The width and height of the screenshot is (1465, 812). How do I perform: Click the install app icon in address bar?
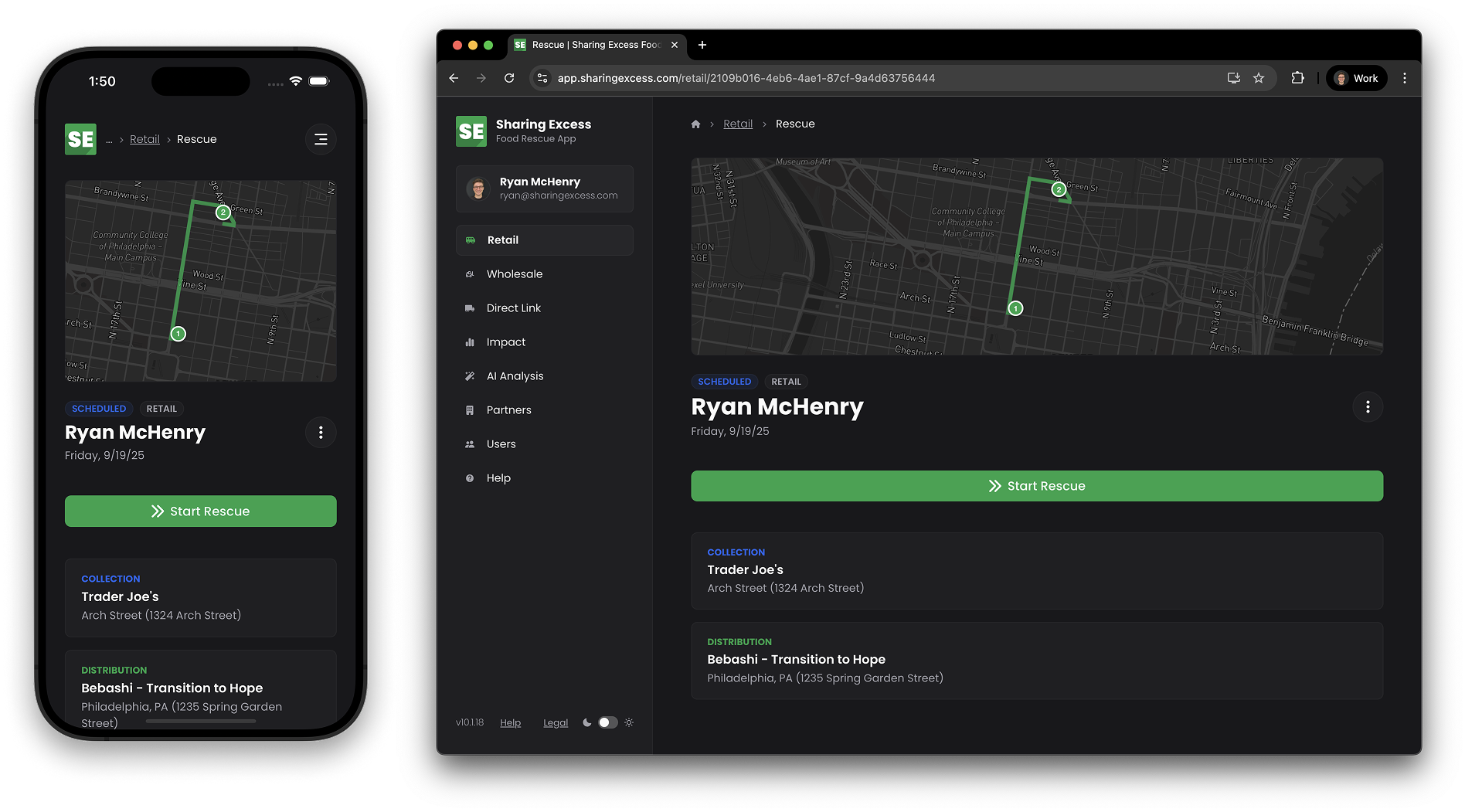coord(1233,78)
